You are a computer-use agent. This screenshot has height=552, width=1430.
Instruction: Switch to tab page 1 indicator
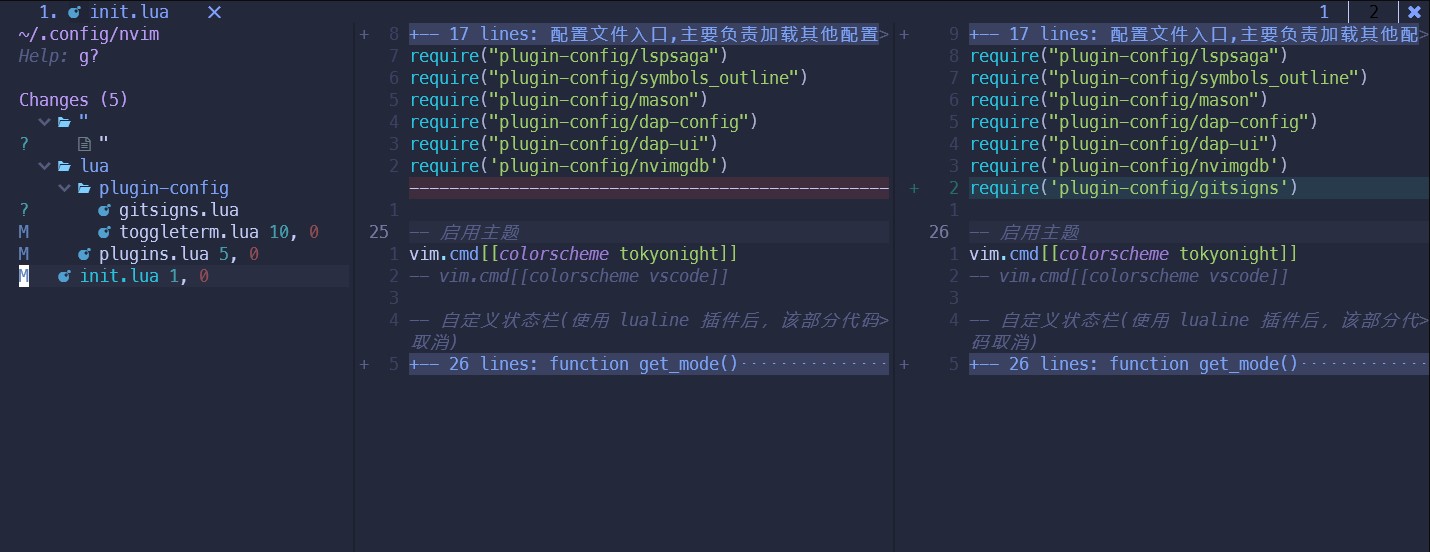(1324, 12)
